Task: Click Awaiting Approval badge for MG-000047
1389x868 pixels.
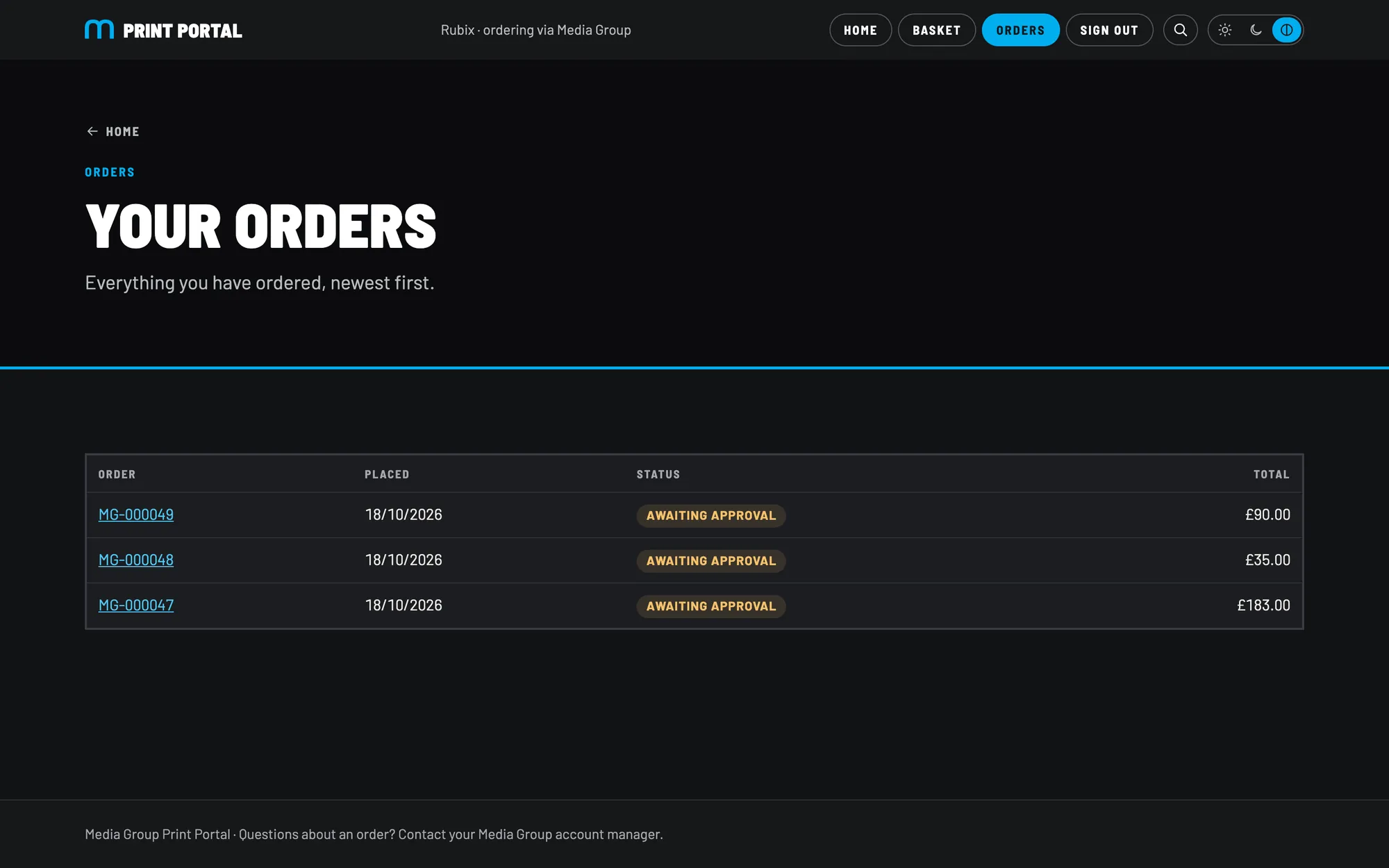Action: coord(711,606)
